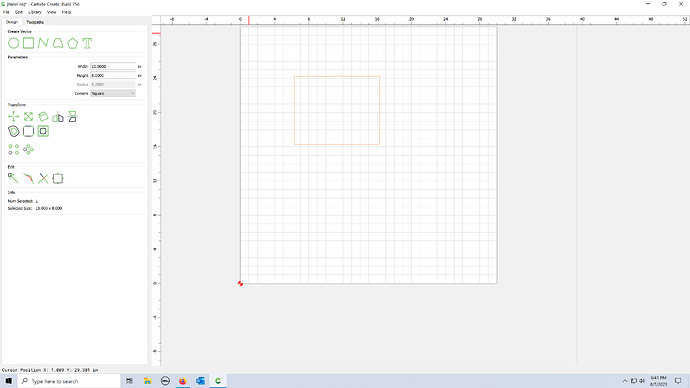
Task: Activate the Rotate transform tool
Action: pyautogui.click(x=43, y=117)
